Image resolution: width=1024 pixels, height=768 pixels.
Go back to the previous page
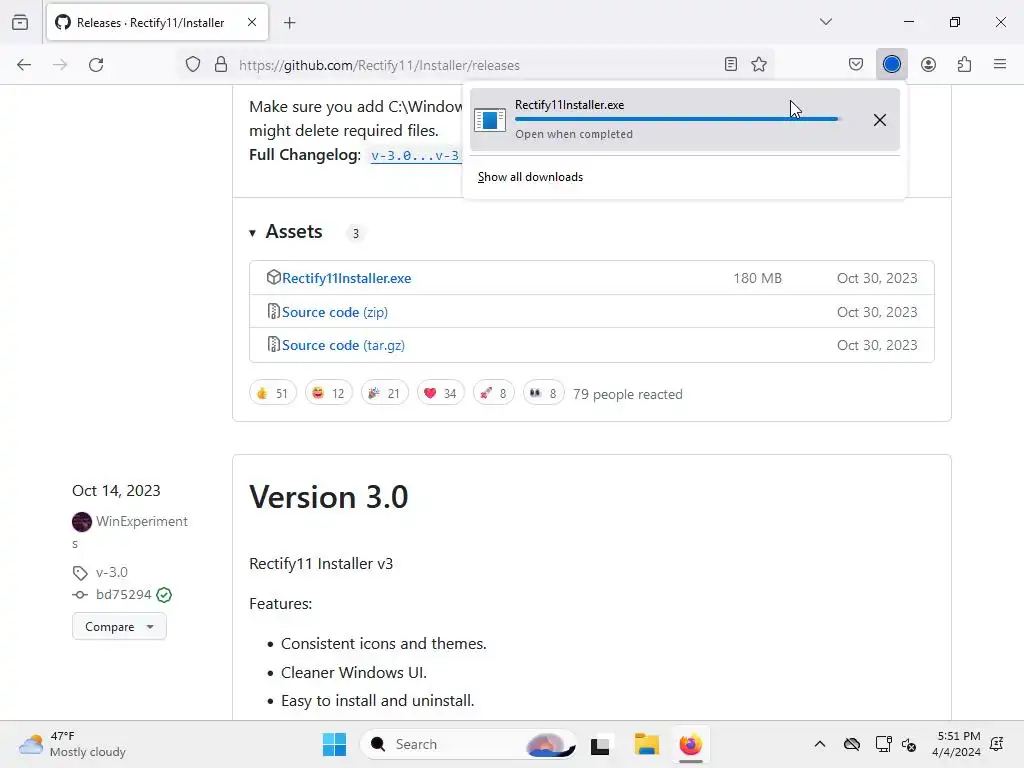[24, 65]
